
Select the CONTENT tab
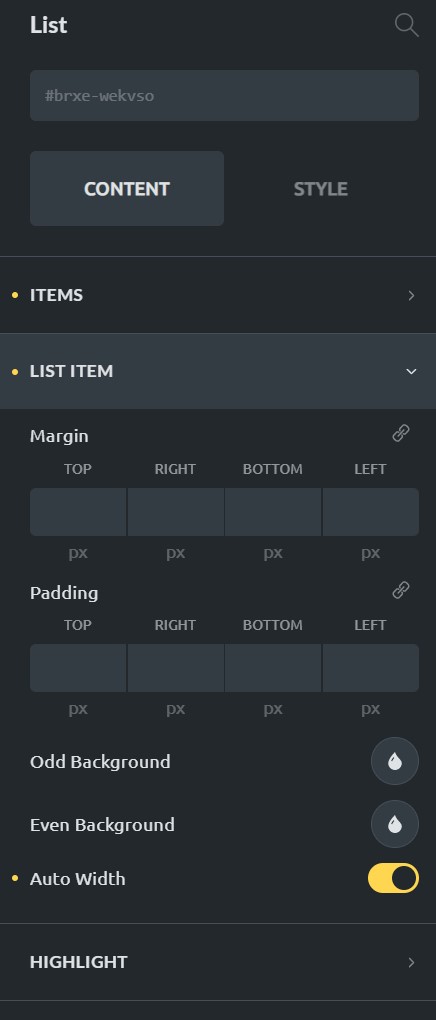(127, 189)
